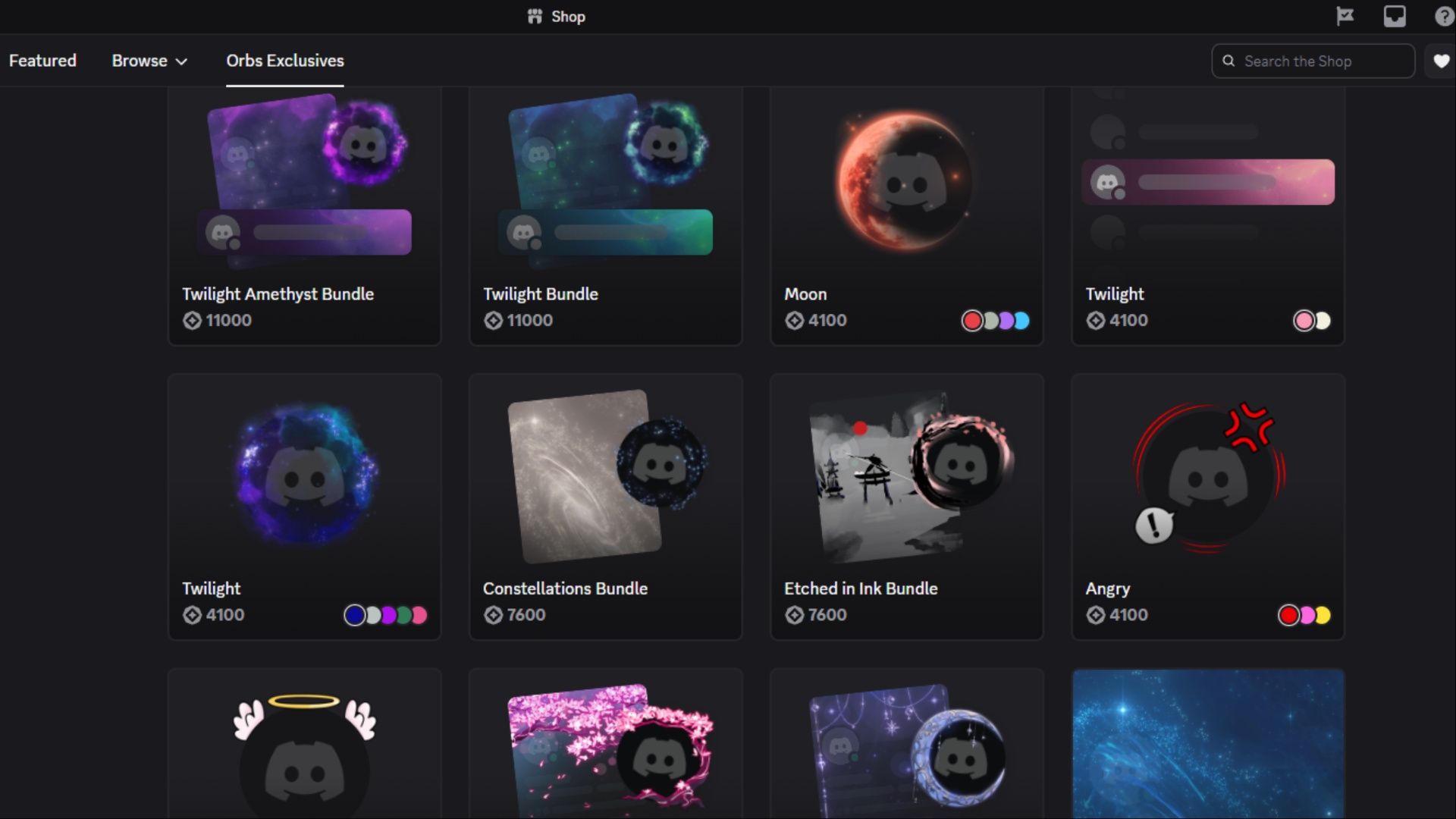Switch to the Featured tab
The height and width of the screenshot is (819, 1456).
(42, 61)
